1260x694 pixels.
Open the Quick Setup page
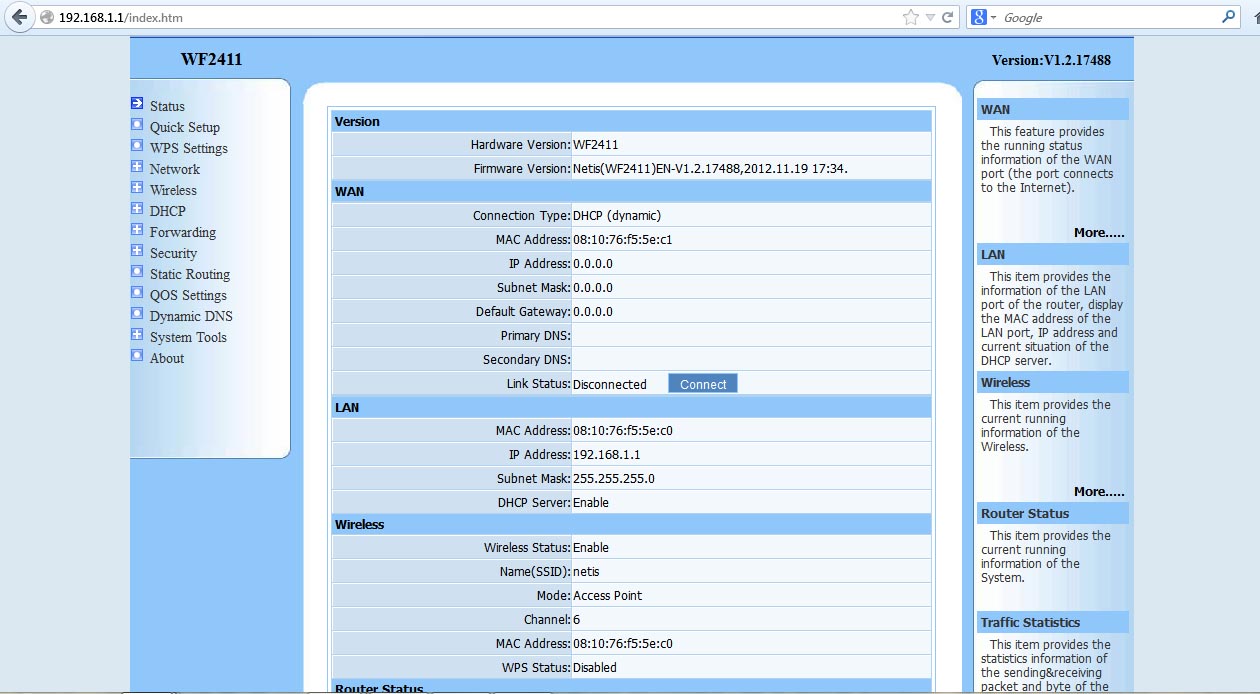(185, 127)
